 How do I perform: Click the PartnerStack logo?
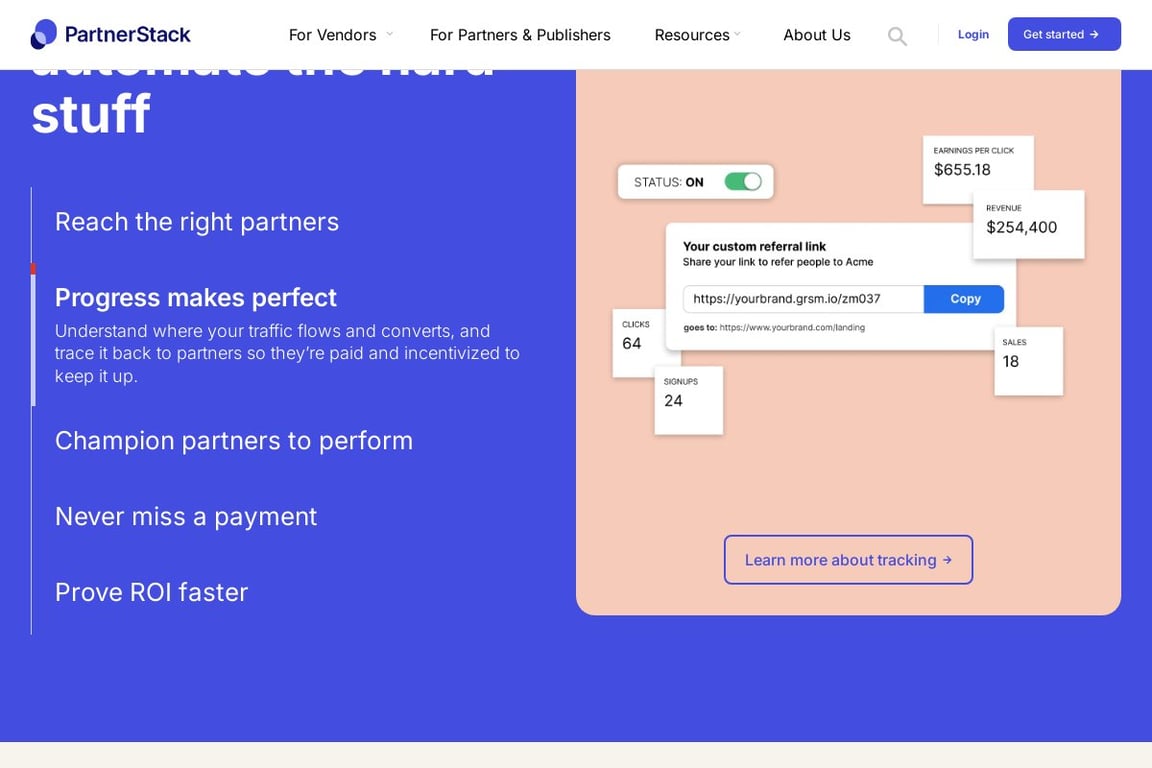pos(110,33)
